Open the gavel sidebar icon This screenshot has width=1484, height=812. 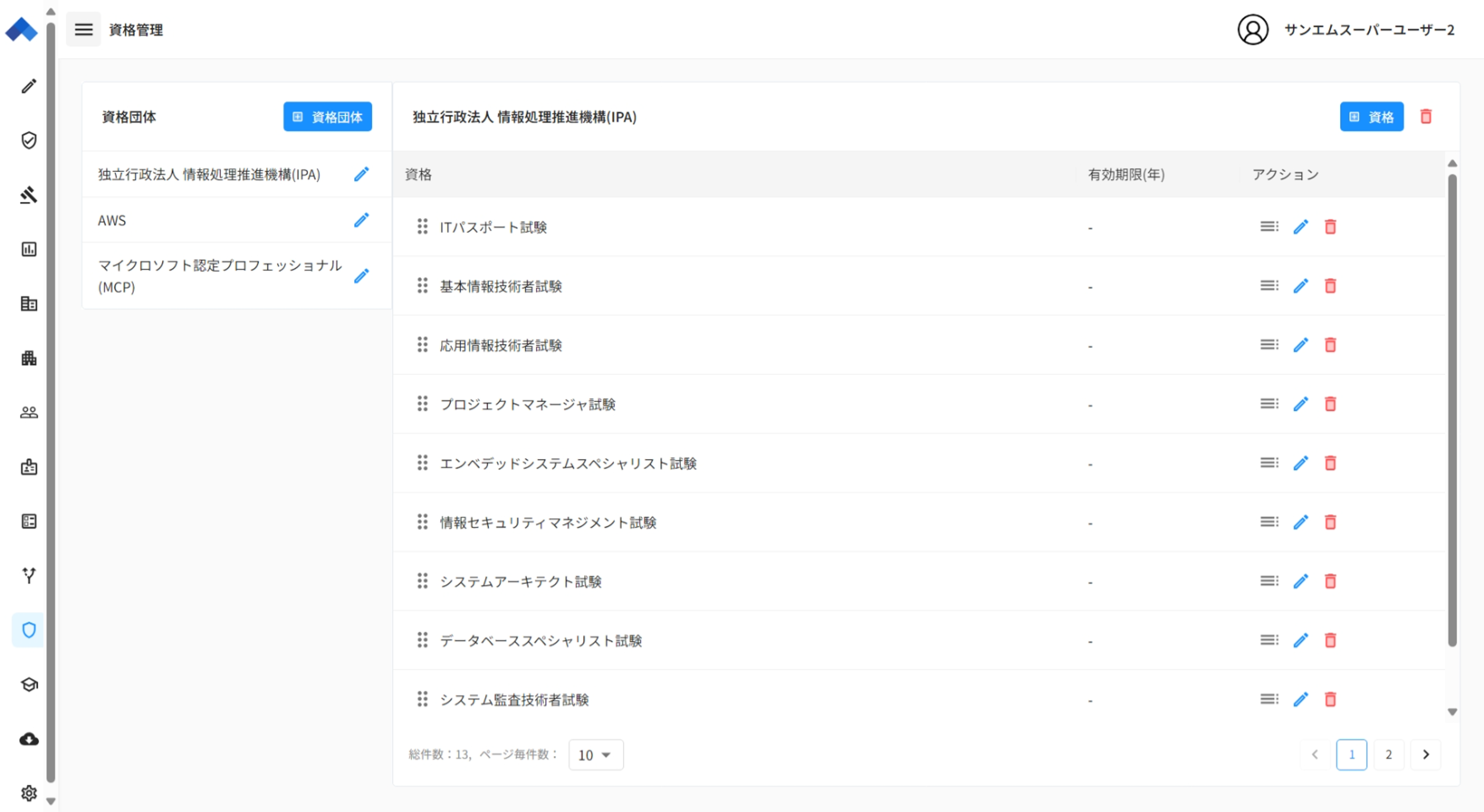click(29, 195)
